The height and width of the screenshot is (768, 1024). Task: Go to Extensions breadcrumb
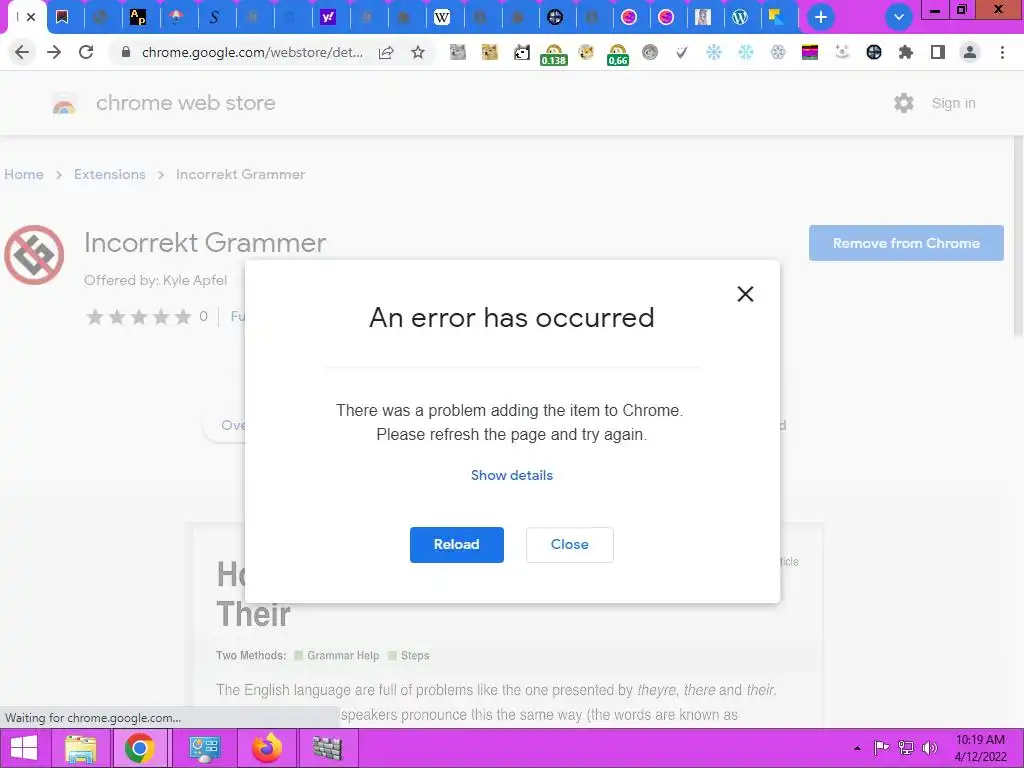click(x=110, y=174)
